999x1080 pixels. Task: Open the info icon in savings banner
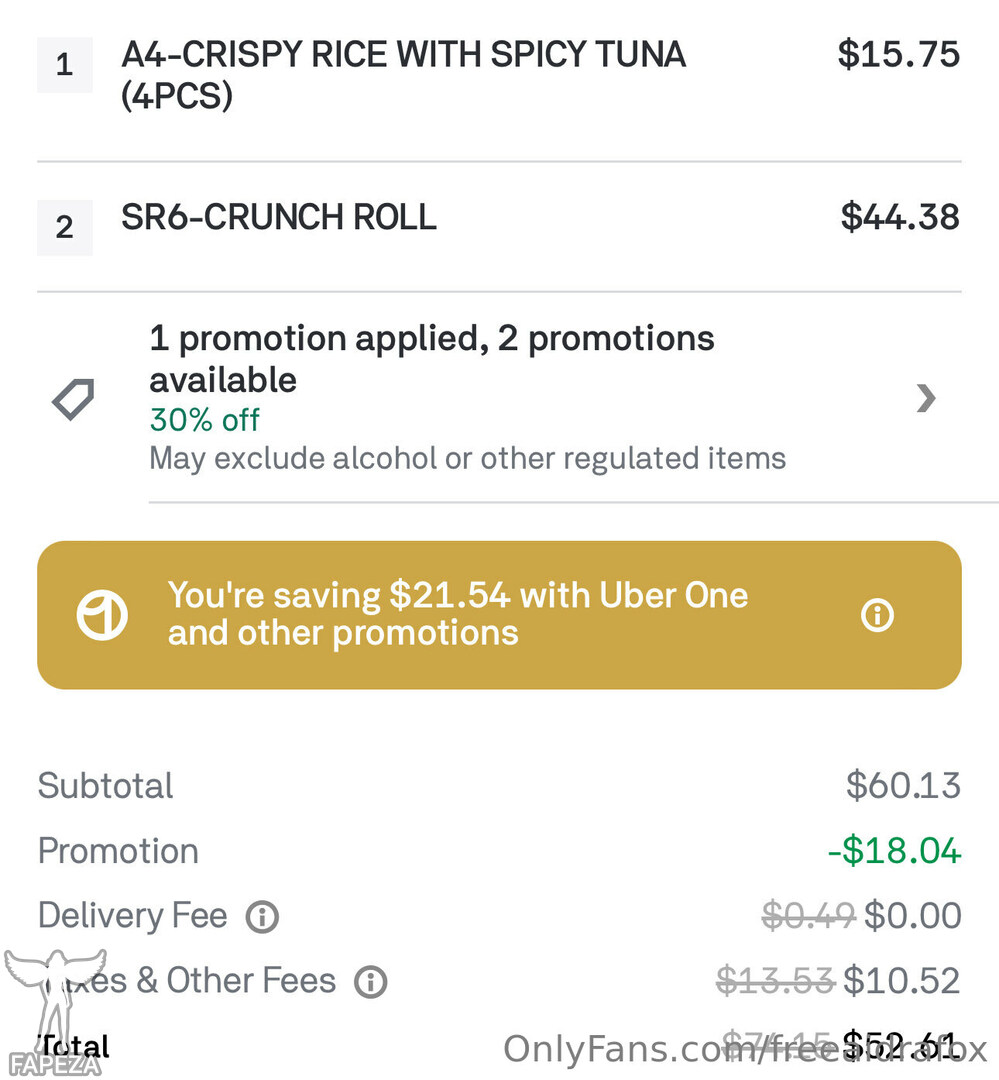click(x=877, y=615)
